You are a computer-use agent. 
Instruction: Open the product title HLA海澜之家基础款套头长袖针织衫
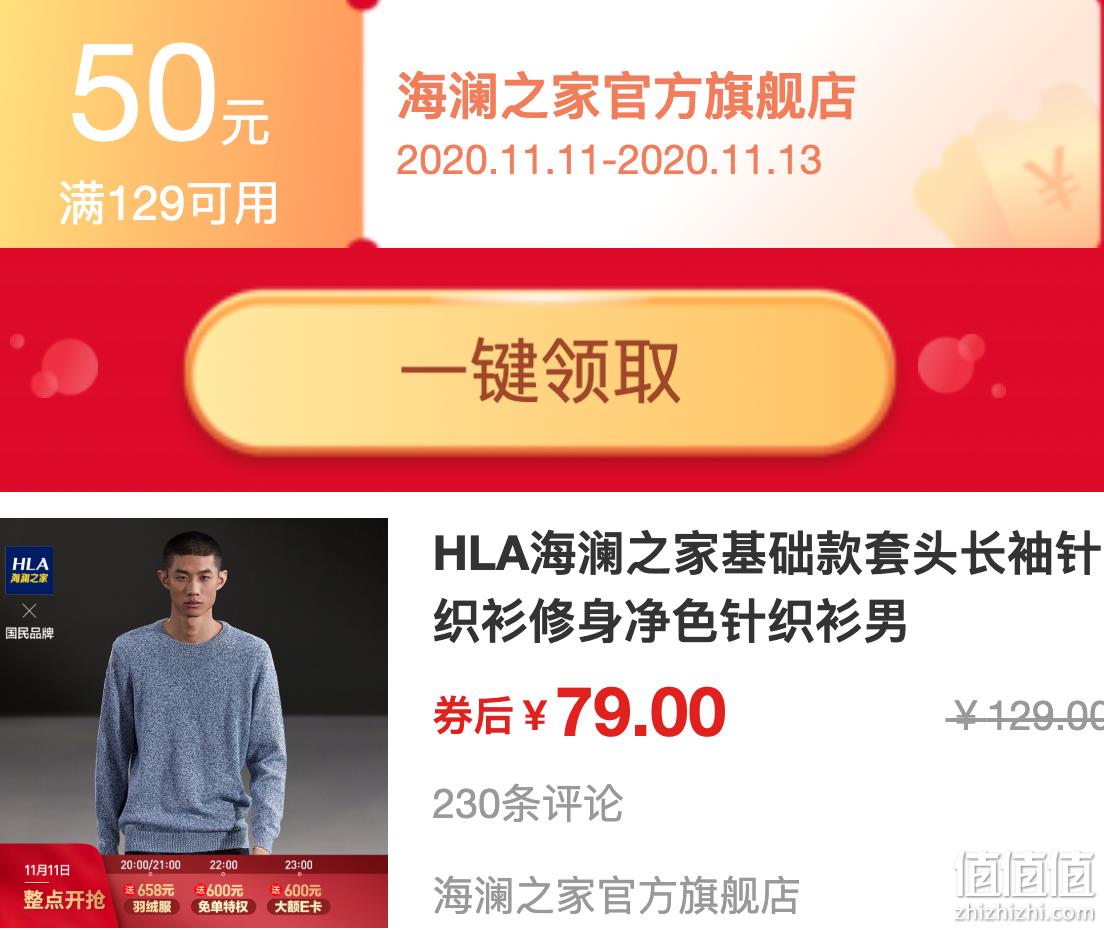[x=767, y=588]
